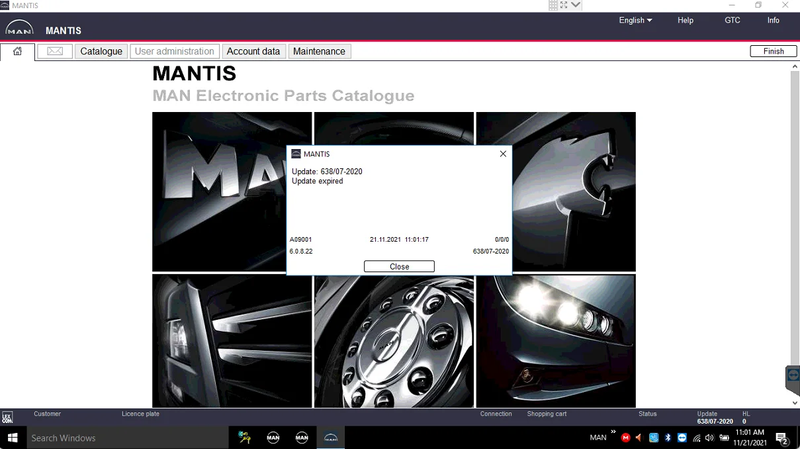
Task: Click the battery tray icon
Action: (x=724, y=438)
